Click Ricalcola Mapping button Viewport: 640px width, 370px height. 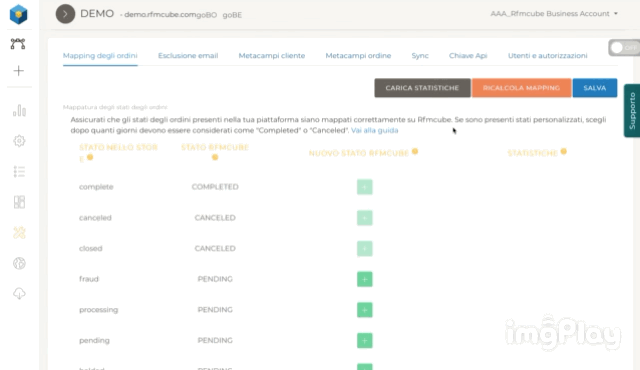click(521, 88)
